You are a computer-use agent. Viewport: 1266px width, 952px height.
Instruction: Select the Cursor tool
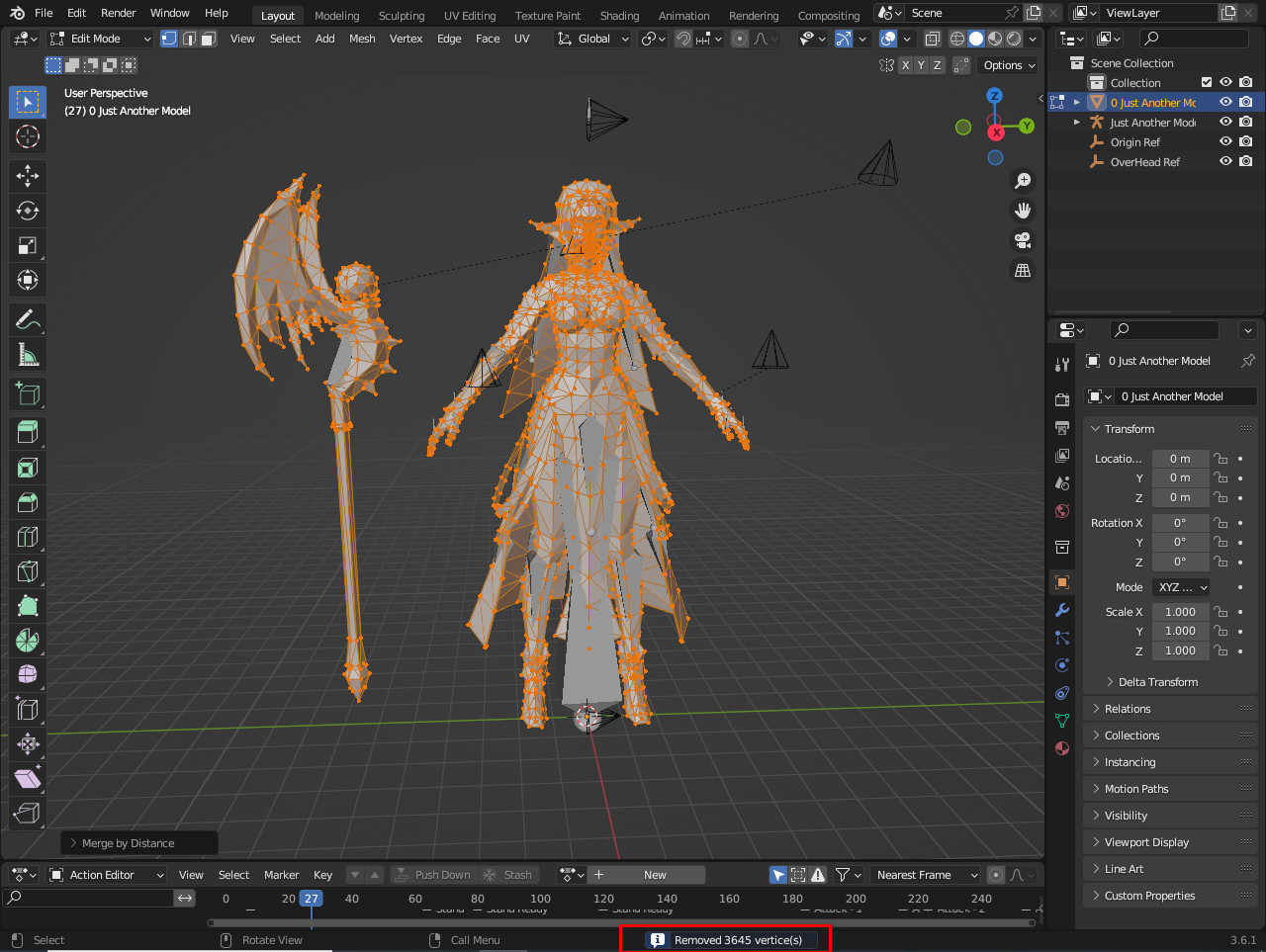click(28, 136)
